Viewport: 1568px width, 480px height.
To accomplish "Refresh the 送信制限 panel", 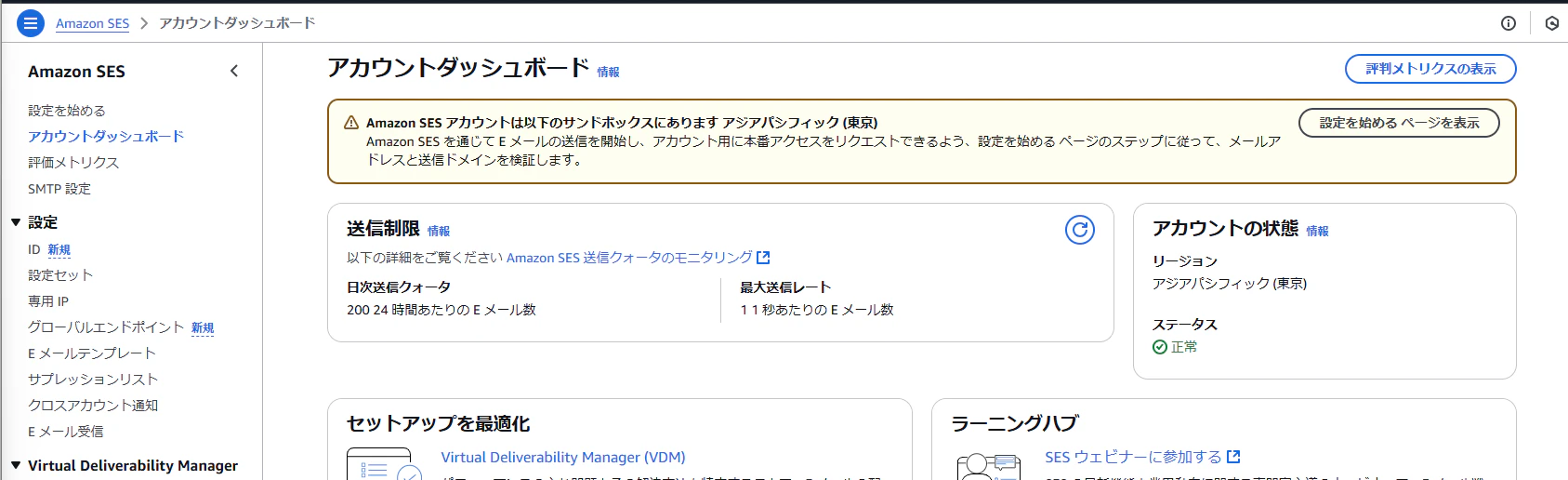I will (1079, 230).
